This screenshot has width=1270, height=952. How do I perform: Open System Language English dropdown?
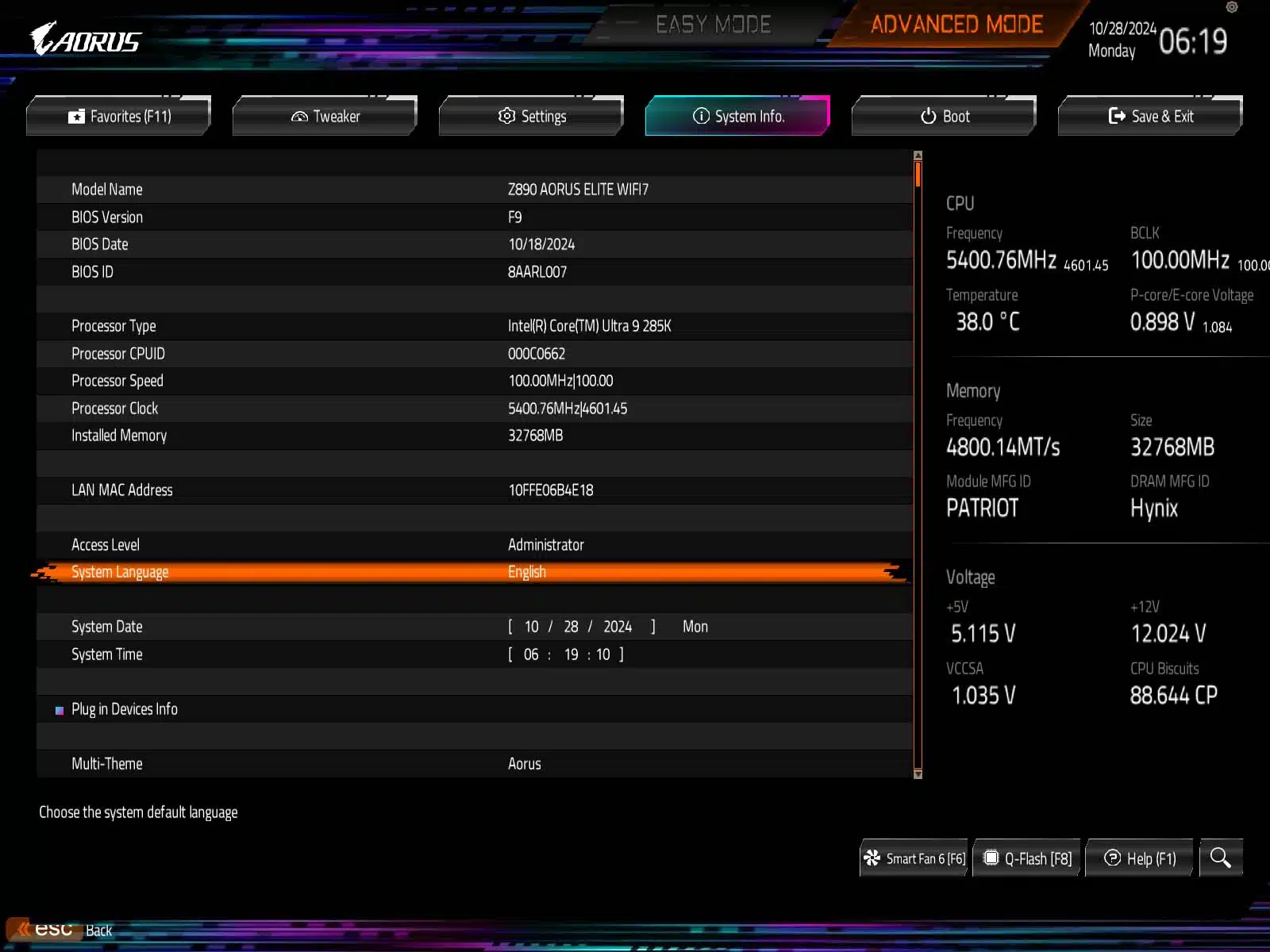[527, 572]
